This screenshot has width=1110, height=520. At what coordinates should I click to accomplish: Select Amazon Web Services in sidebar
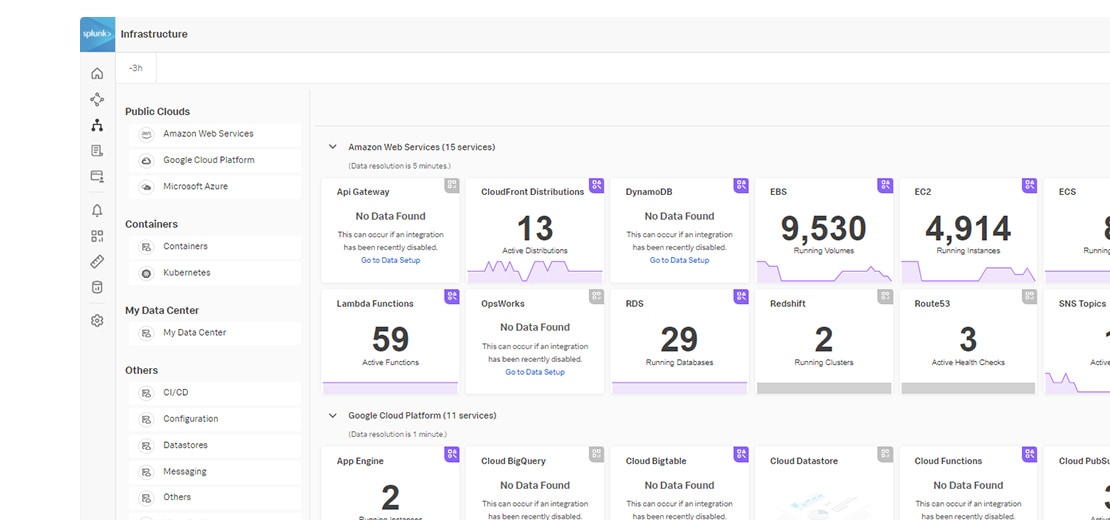coord(214,134)
